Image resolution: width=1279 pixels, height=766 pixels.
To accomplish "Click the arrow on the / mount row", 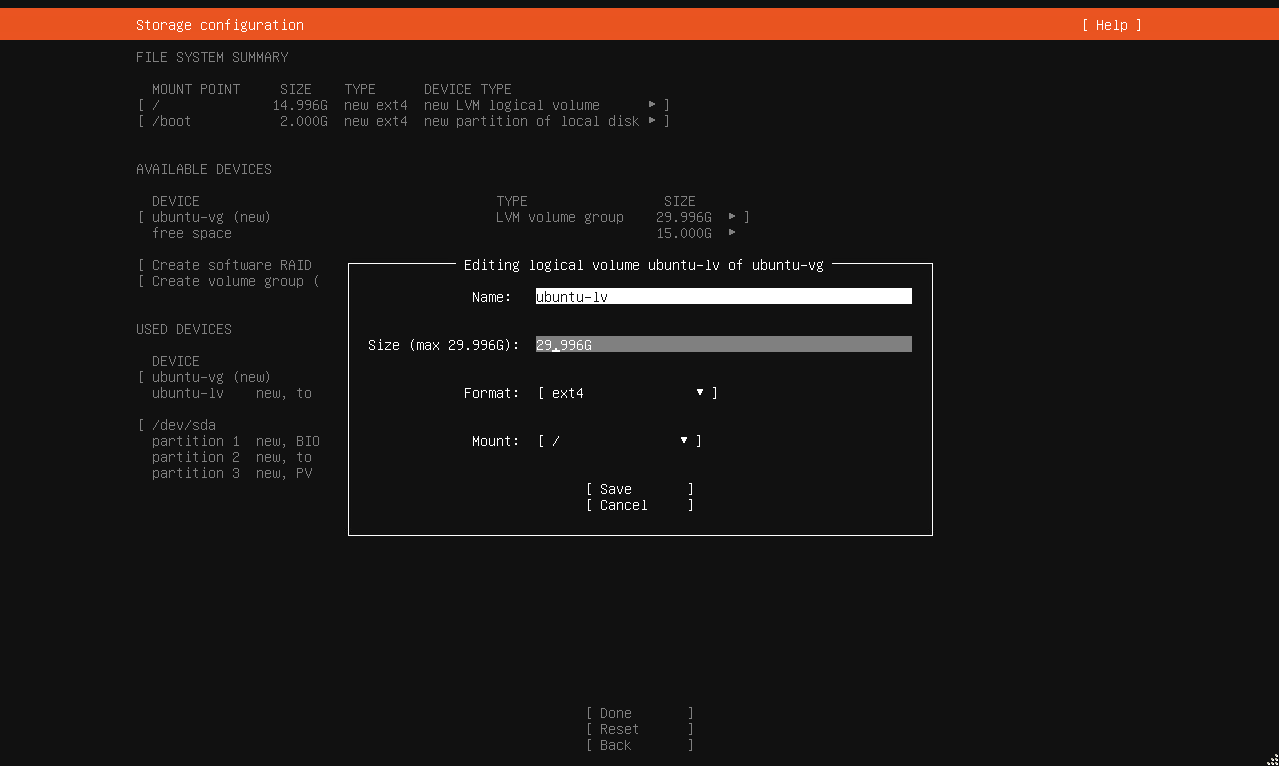I will pyautogui.click(x=652, y=105).
